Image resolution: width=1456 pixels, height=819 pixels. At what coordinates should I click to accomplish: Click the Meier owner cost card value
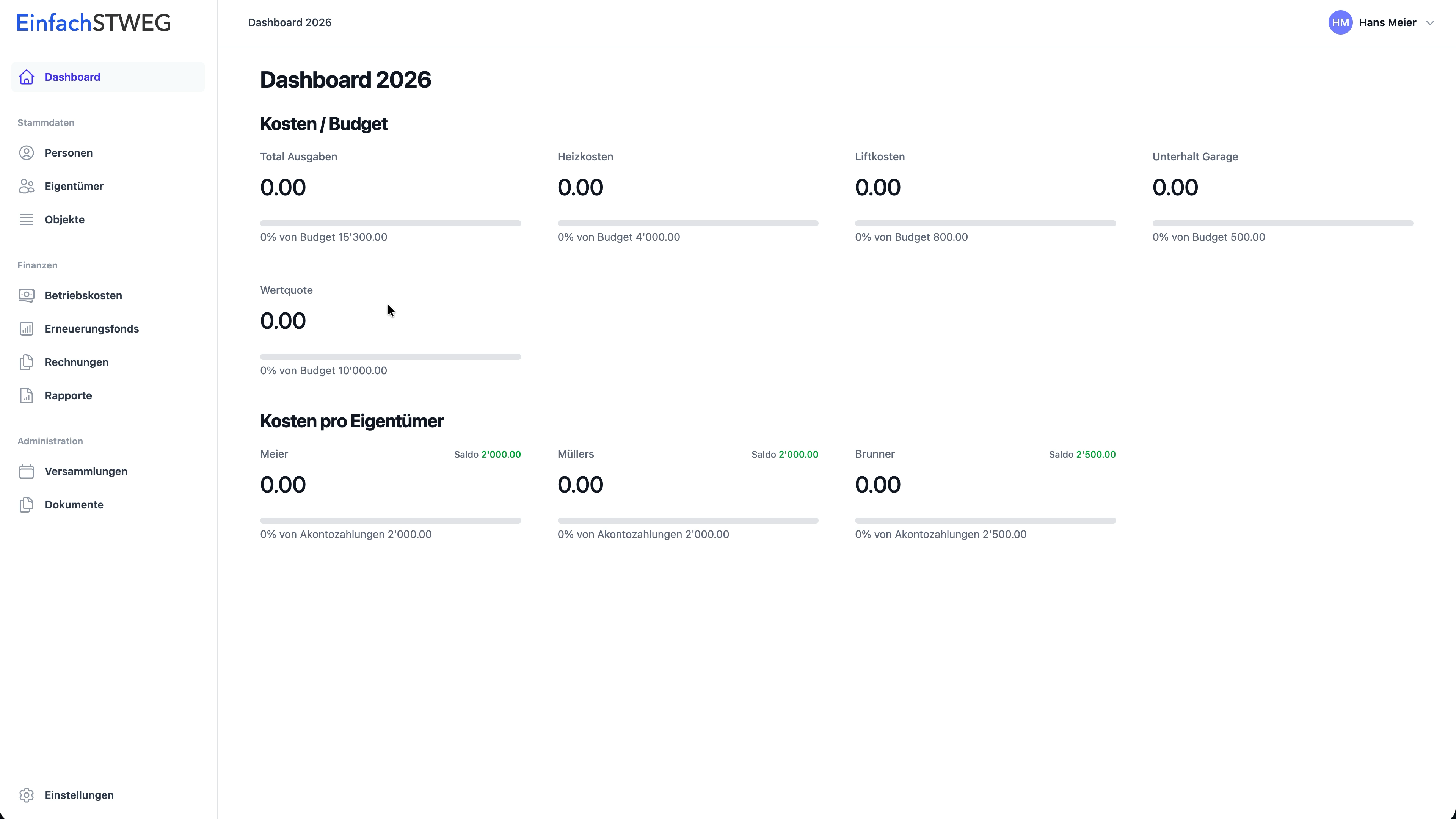click(x=282, y=485)
